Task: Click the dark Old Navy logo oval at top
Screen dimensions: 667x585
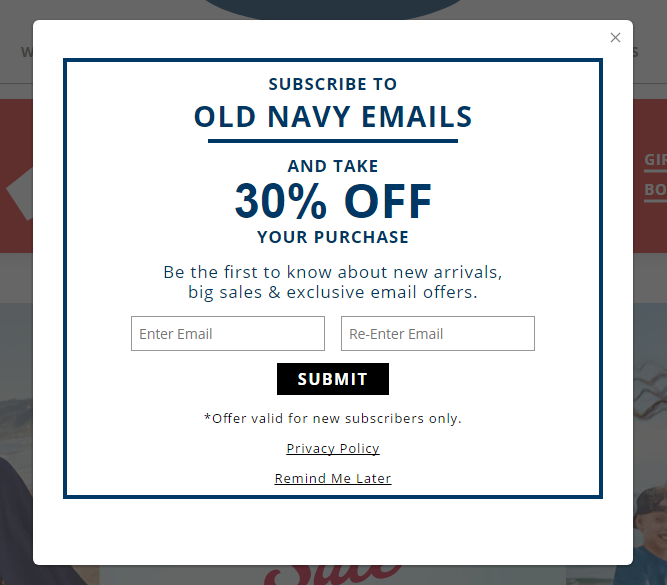Action: [x=333, y=9]
